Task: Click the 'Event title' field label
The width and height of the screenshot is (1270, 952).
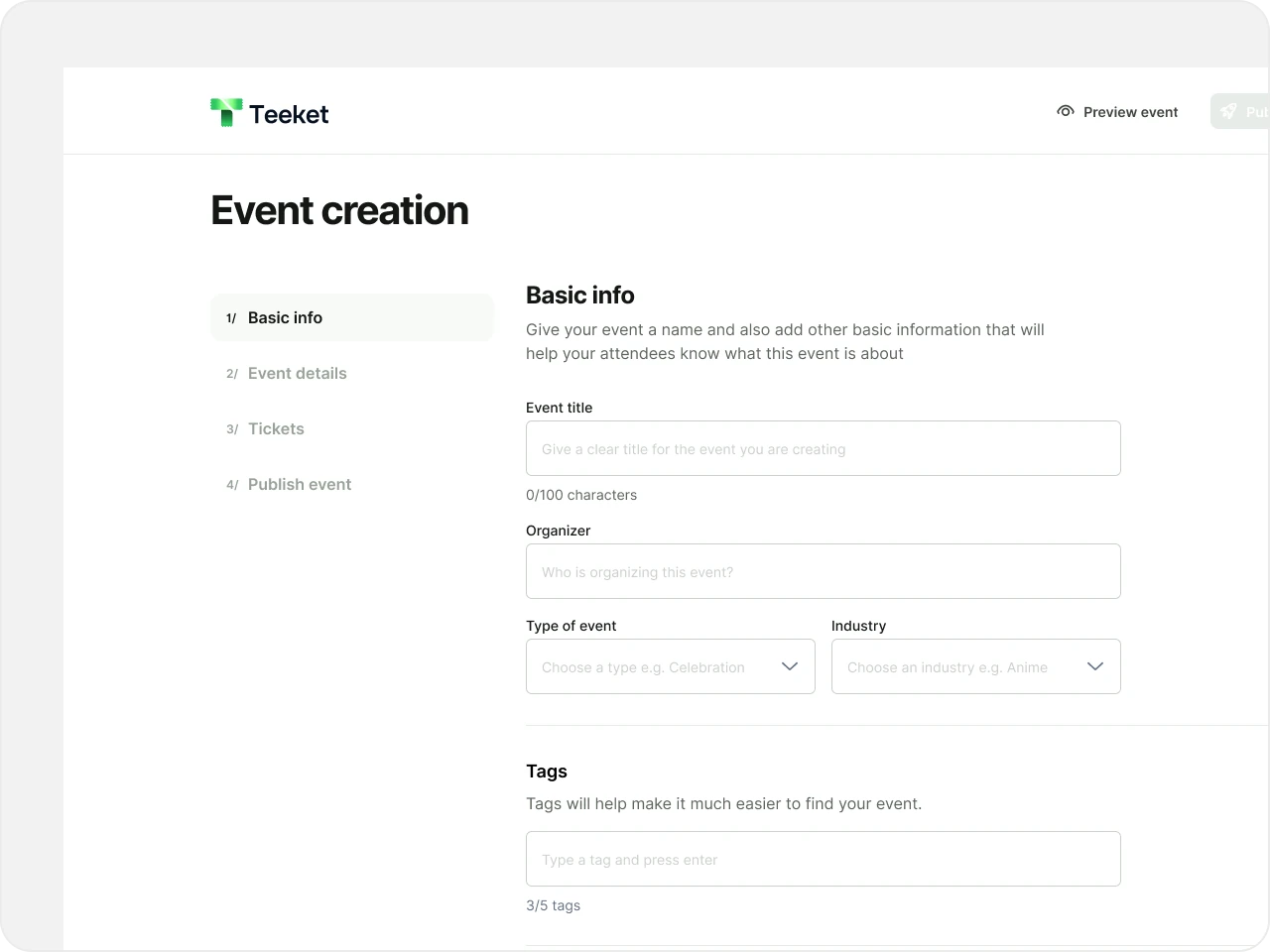Action: pyautogui.click(x=560, y=408)
